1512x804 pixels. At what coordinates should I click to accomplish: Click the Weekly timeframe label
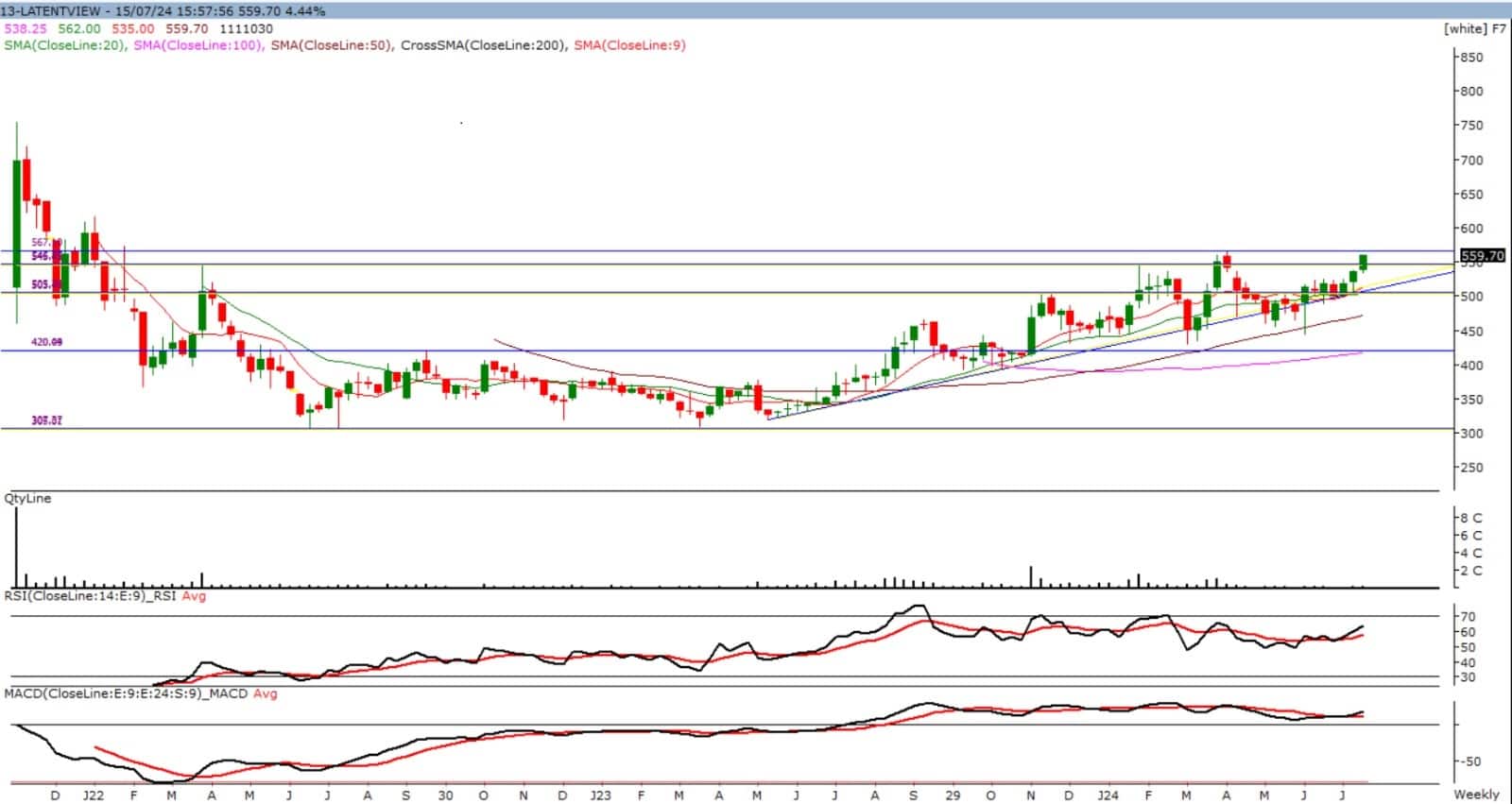pos(1476,794)
